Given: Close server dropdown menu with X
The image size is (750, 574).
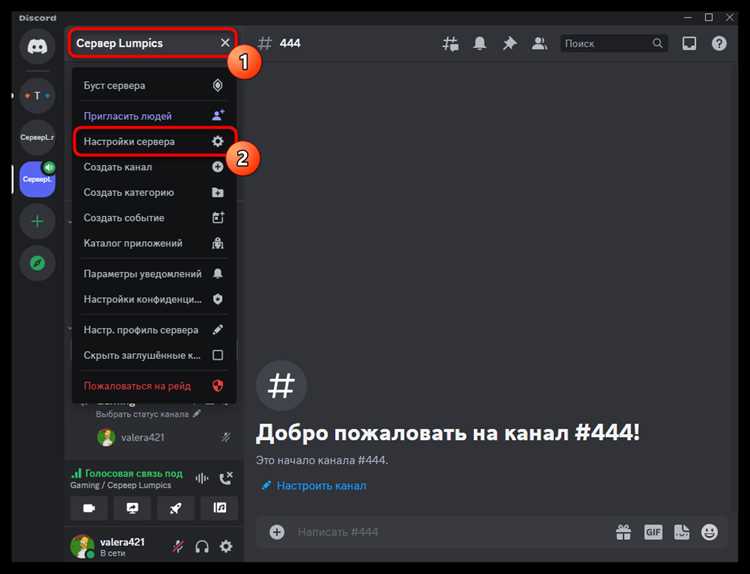Looking at the screenshot, I should pyautogui.click(x=225, y=43).
